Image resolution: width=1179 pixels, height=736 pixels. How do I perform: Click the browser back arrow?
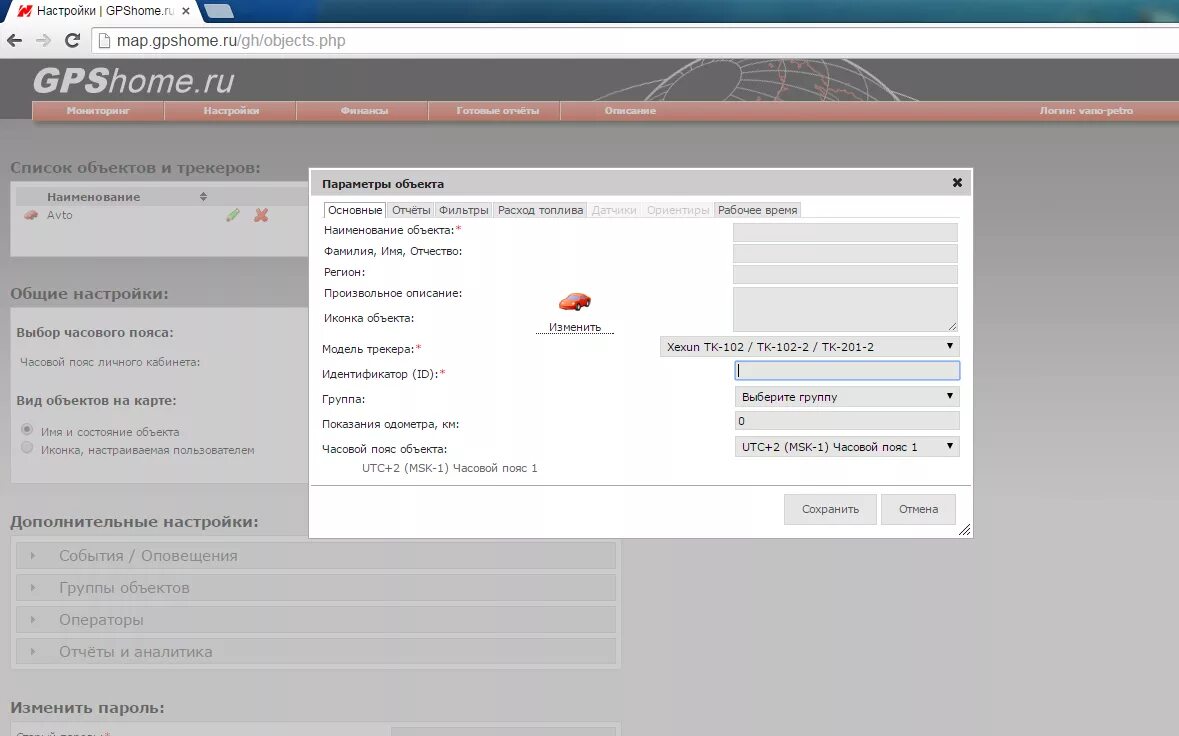(x=14, y=41)
